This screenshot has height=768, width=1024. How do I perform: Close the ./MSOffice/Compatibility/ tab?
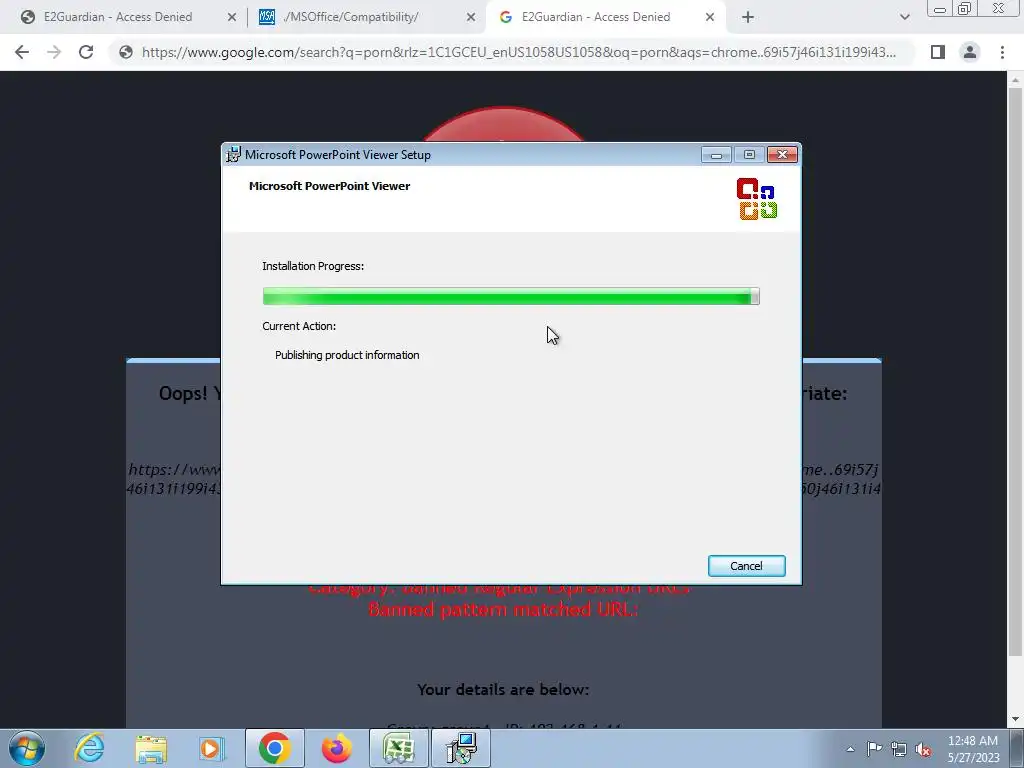[x=471, y=18]
